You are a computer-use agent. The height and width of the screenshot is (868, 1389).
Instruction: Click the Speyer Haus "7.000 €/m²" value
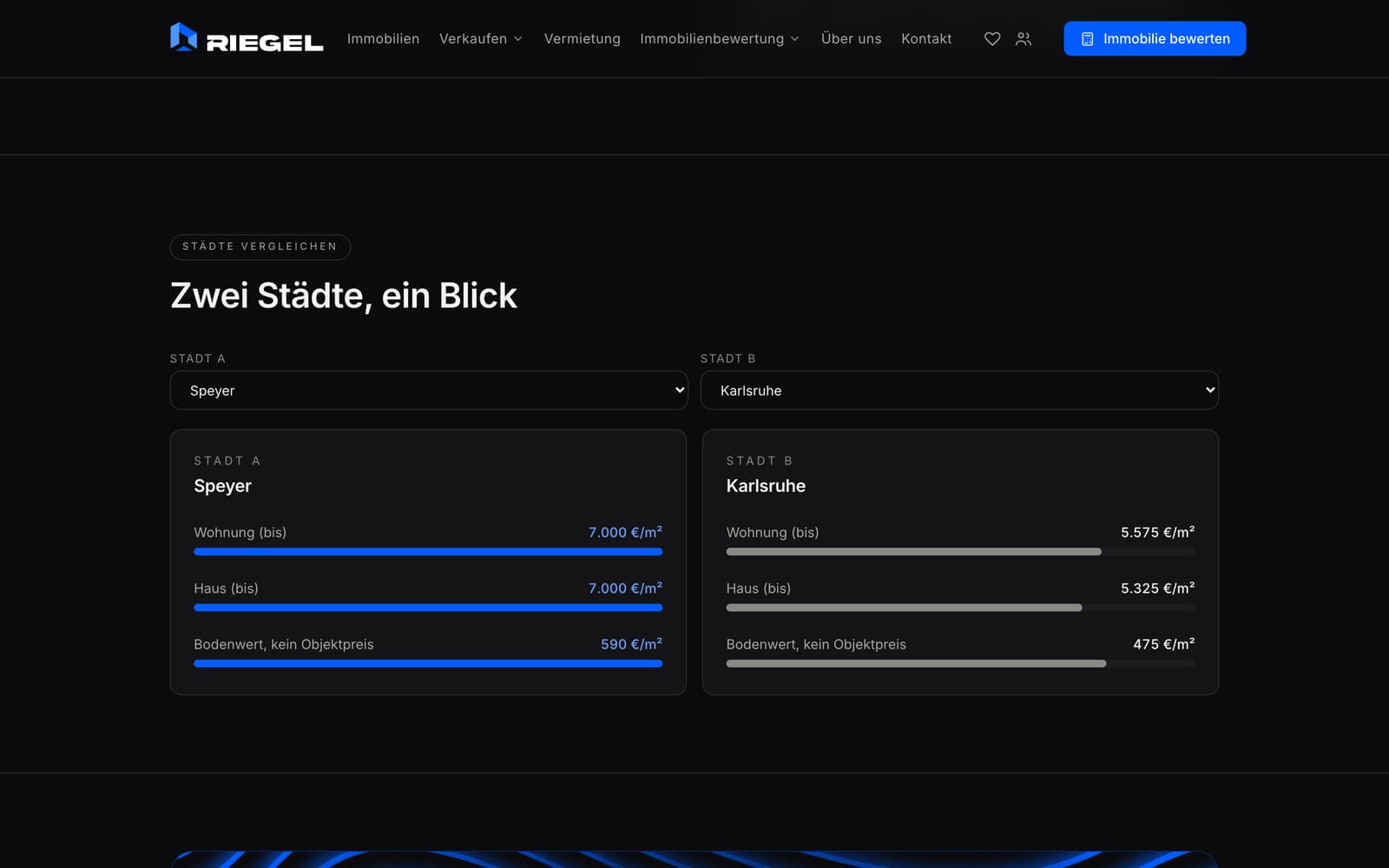tap(625, 589)
